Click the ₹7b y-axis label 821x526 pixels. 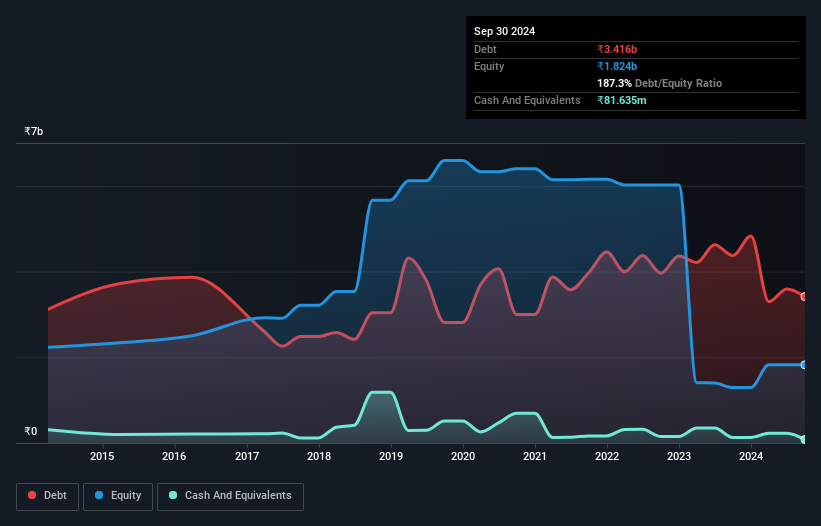tap(34, 131)
